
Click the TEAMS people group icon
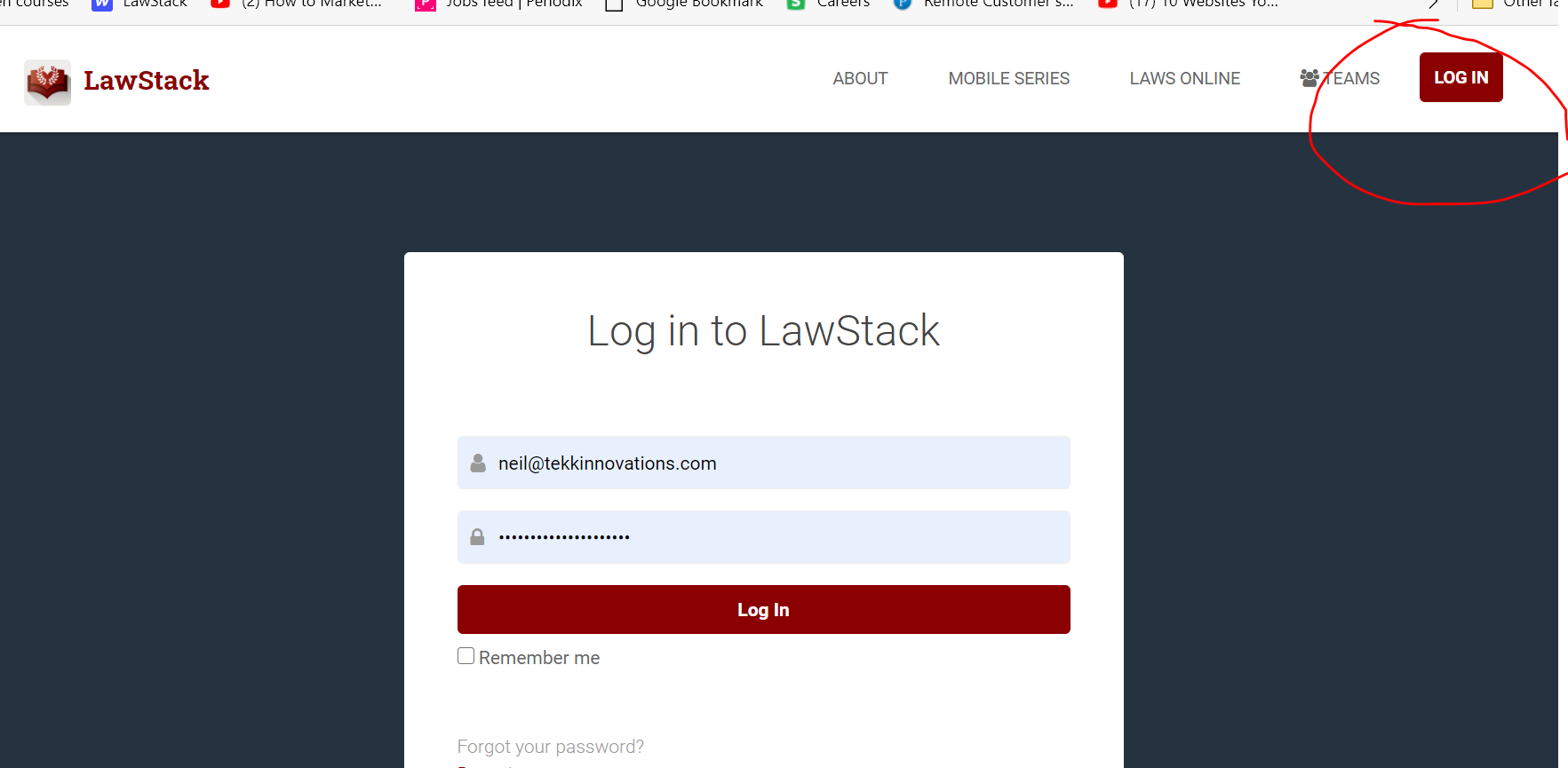pos(1309,78)
